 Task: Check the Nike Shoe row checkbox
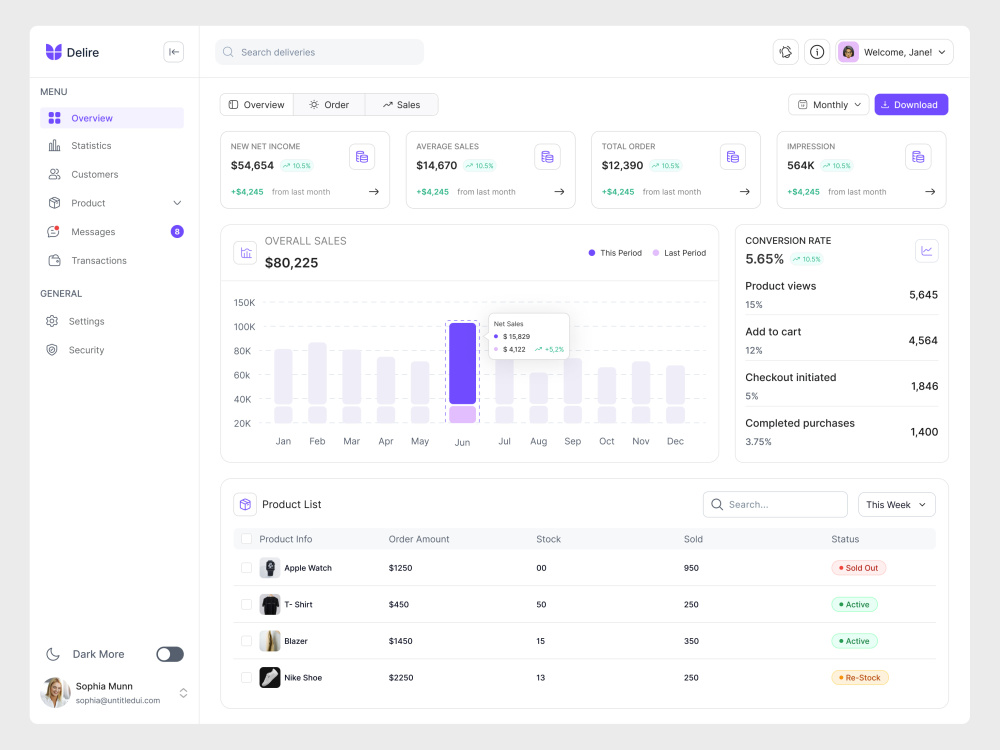pos(246,677)
